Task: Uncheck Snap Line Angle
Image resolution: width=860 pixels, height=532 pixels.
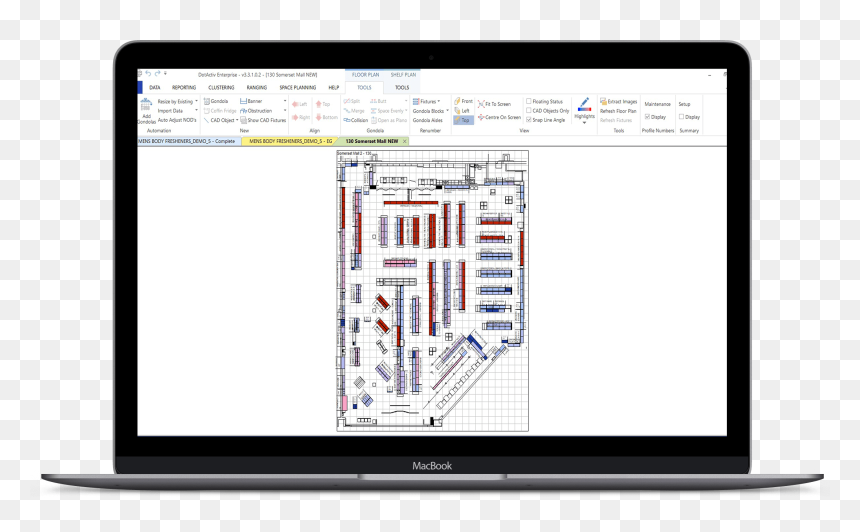Action: click(529, 120)
